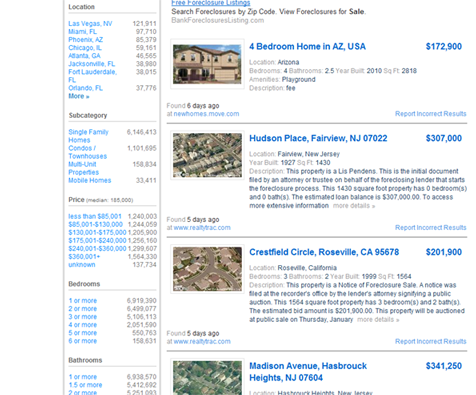476x395 pixels.
Task: Expand More locations list
Action: [x=79, y=96]
